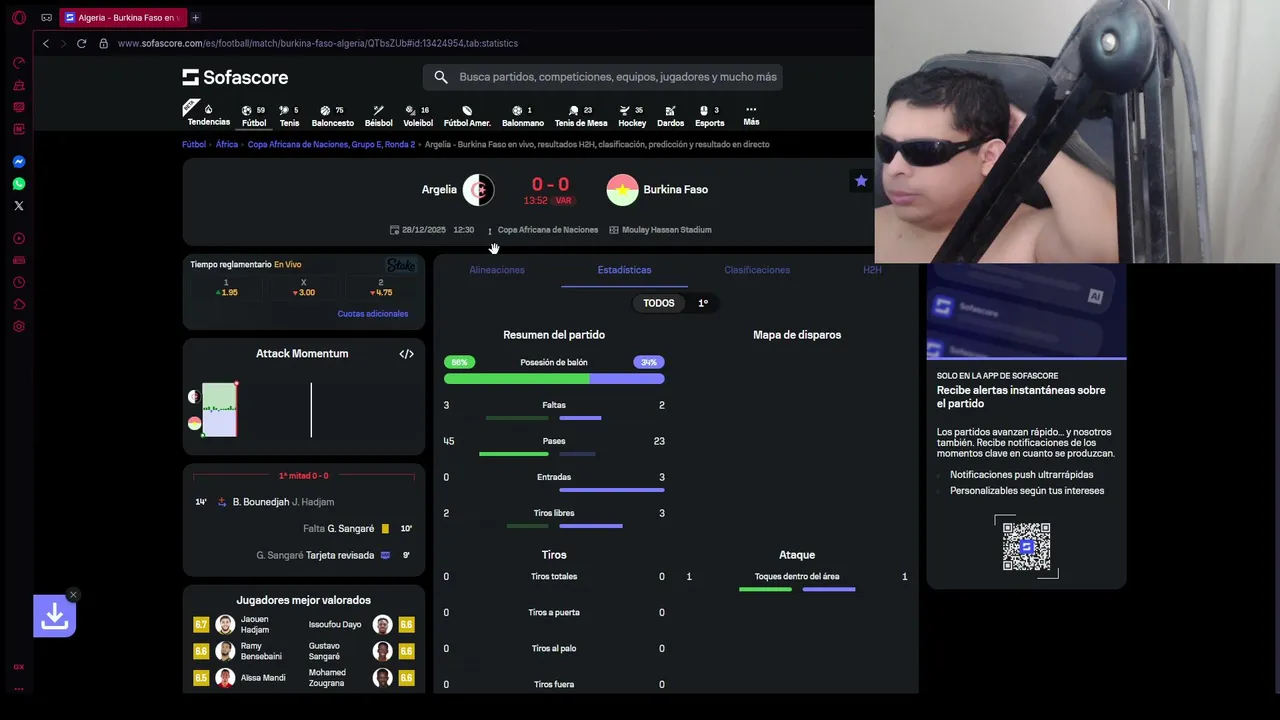The width and height of the screenshot is (1280, 720).
Task: Open Opera GX Control speedometer icon
Action: click(18, 63)
